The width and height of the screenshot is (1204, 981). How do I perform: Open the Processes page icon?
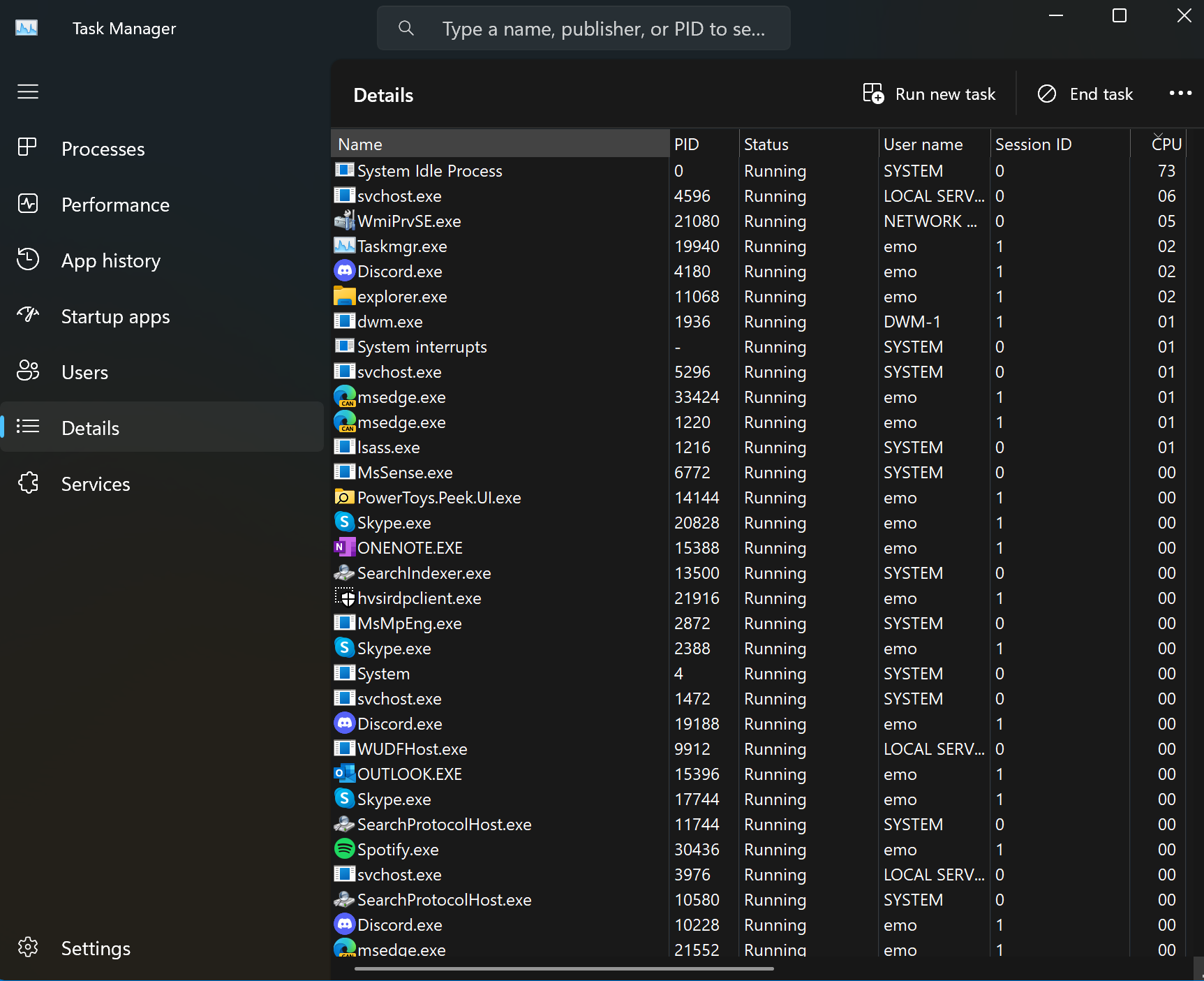27,147
